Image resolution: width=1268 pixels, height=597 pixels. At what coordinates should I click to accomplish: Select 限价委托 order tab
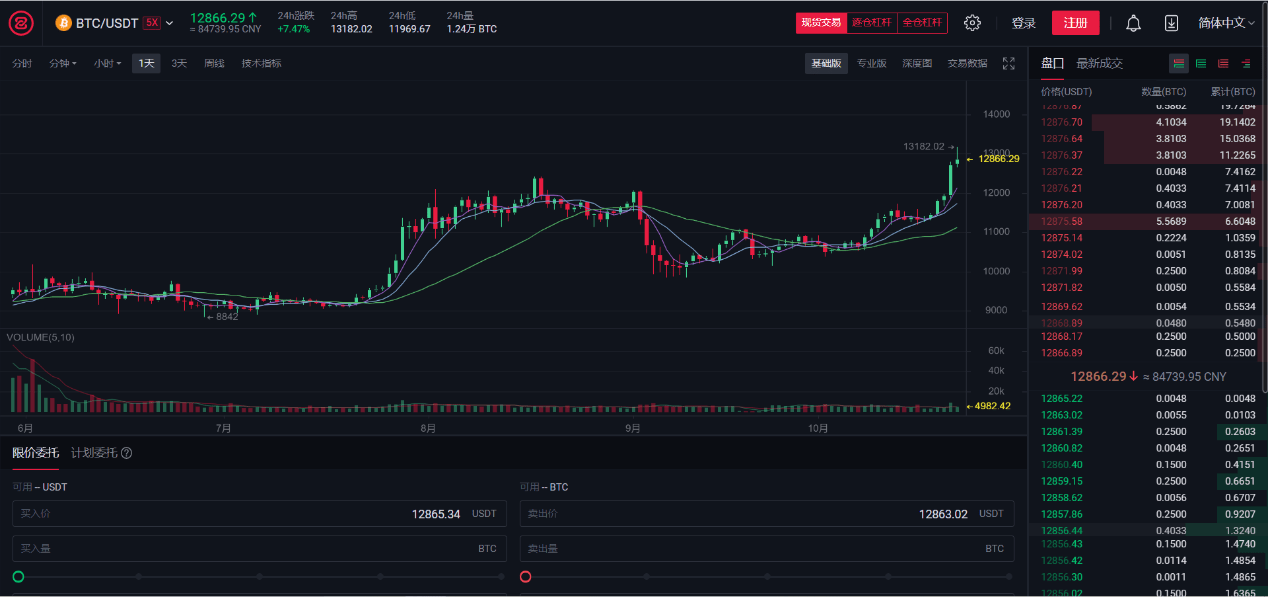pos(35,452)
